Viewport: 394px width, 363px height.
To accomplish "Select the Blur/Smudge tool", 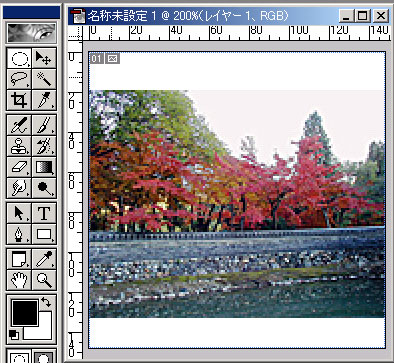I will coord(19,188).
